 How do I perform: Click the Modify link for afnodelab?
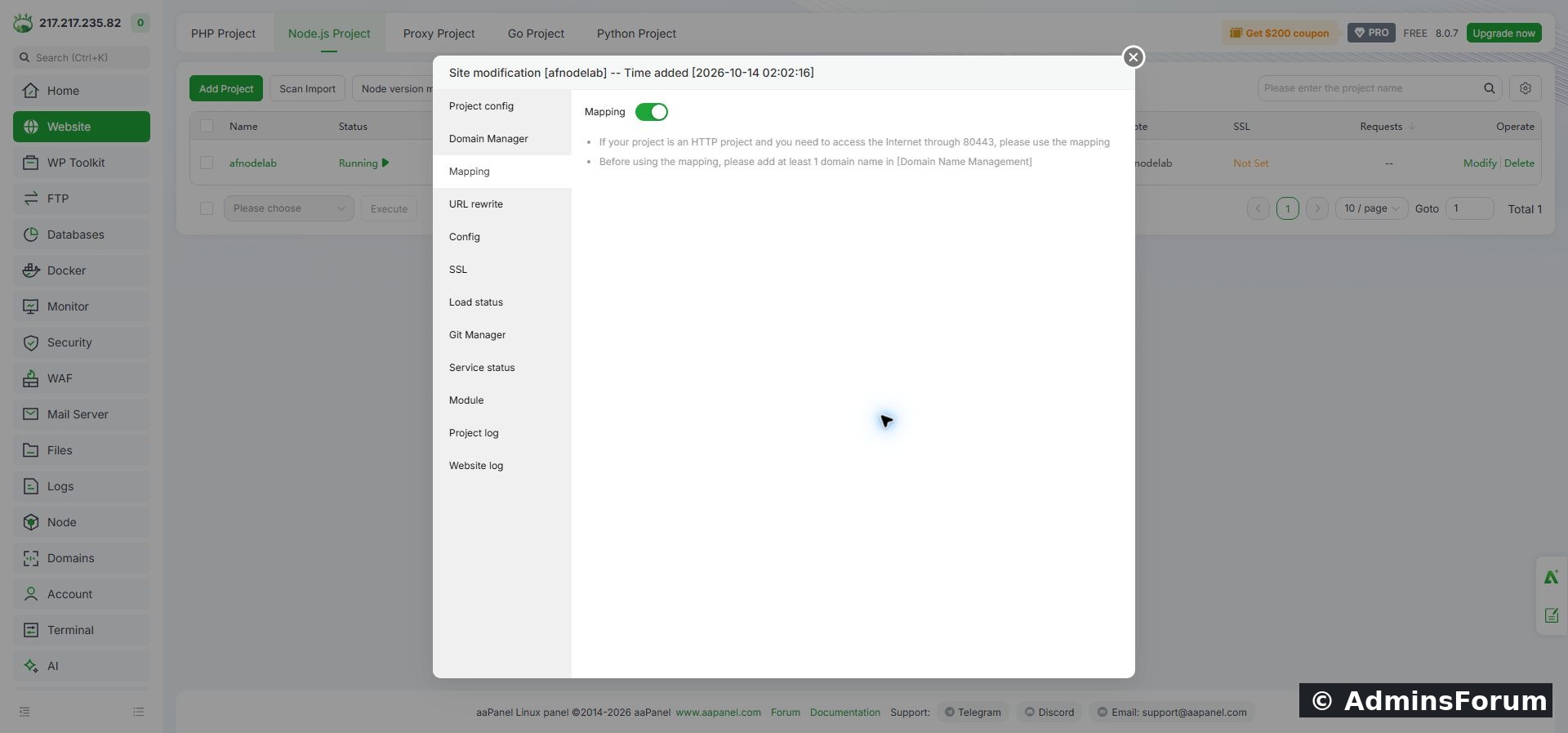click(1480, 163)
